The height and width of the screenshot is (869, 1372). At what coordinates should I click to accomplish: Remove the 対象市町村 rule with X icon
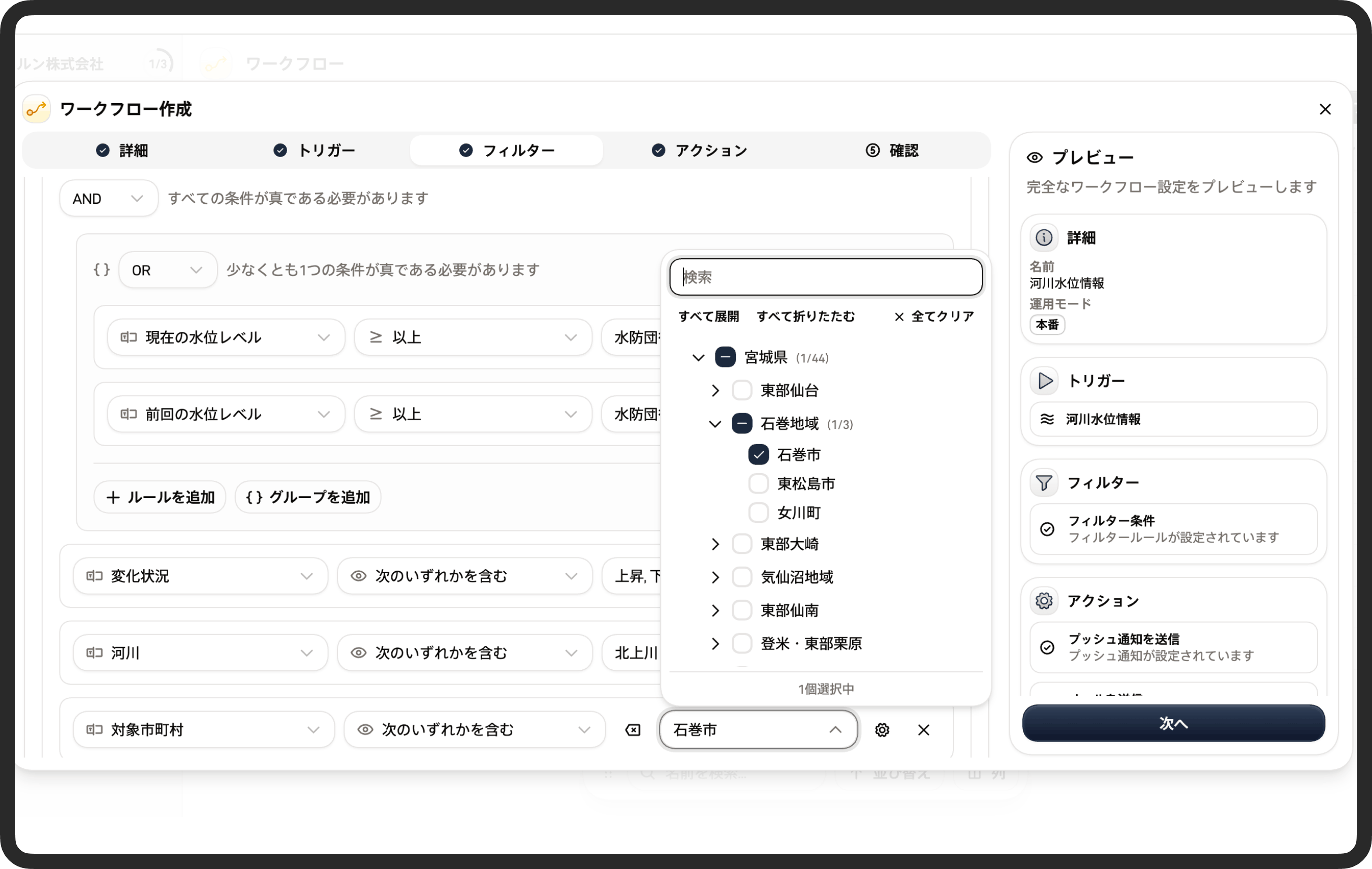(x=924, y=729)
